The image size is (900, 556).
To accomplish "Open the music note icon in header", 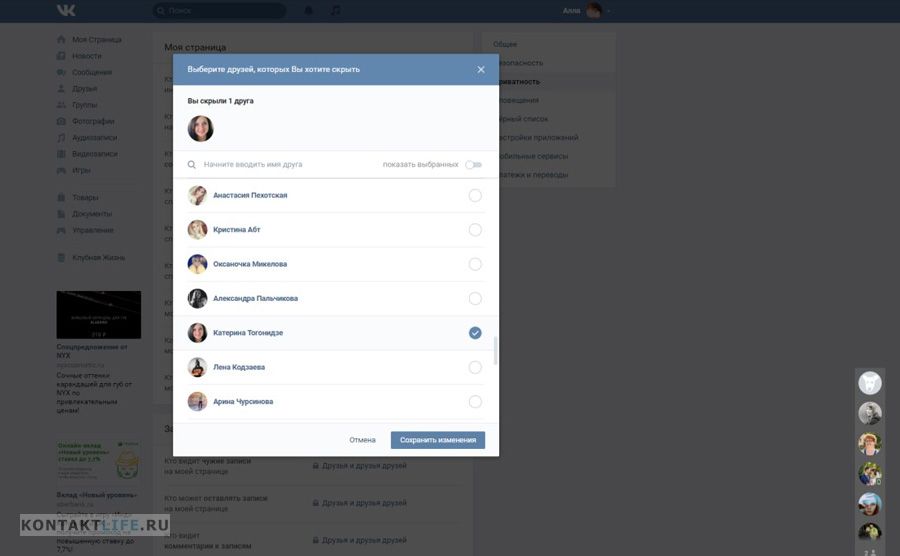I will (336, 10).
